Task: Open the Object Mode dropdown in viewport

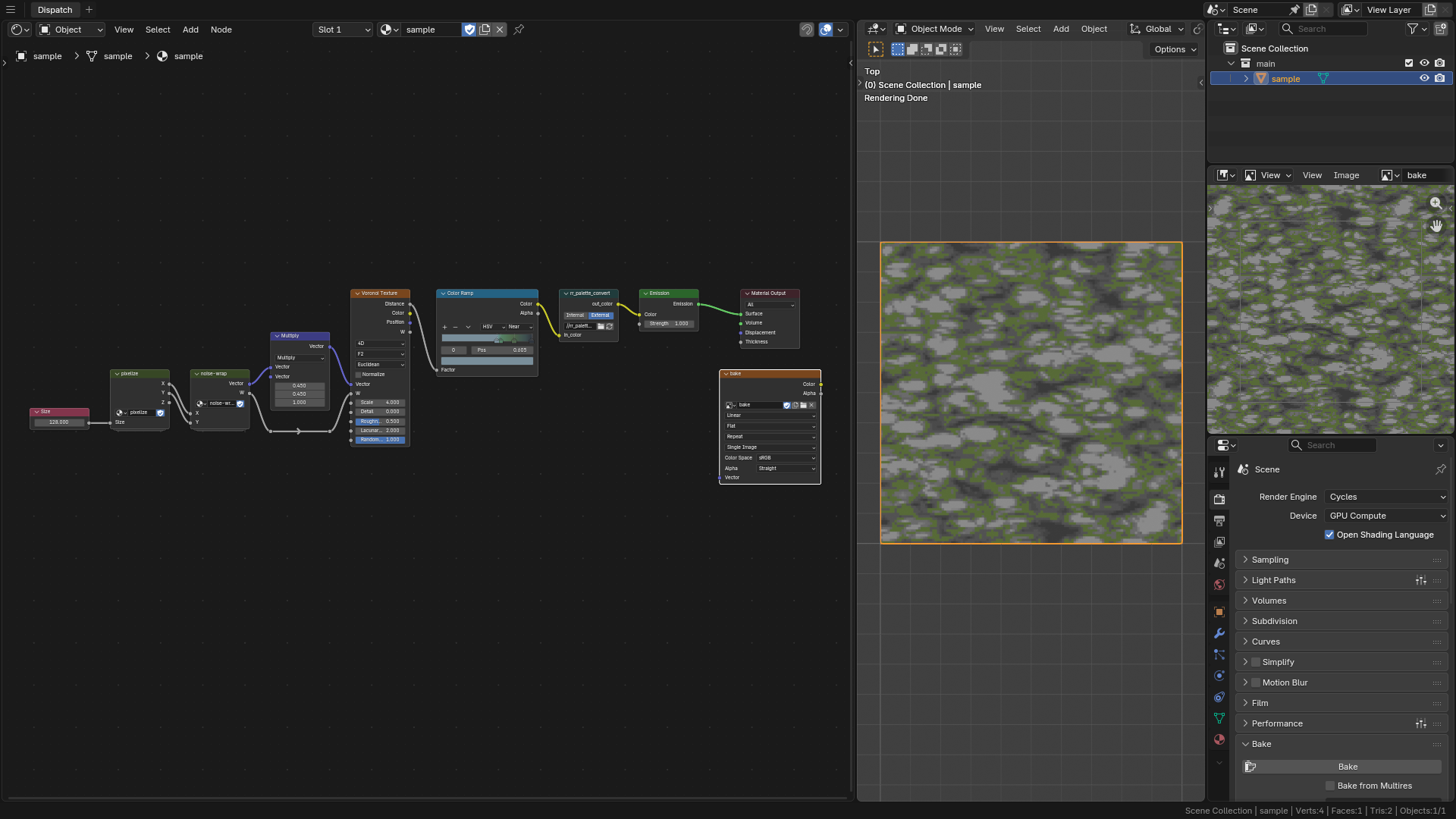Action: (934, 29)
